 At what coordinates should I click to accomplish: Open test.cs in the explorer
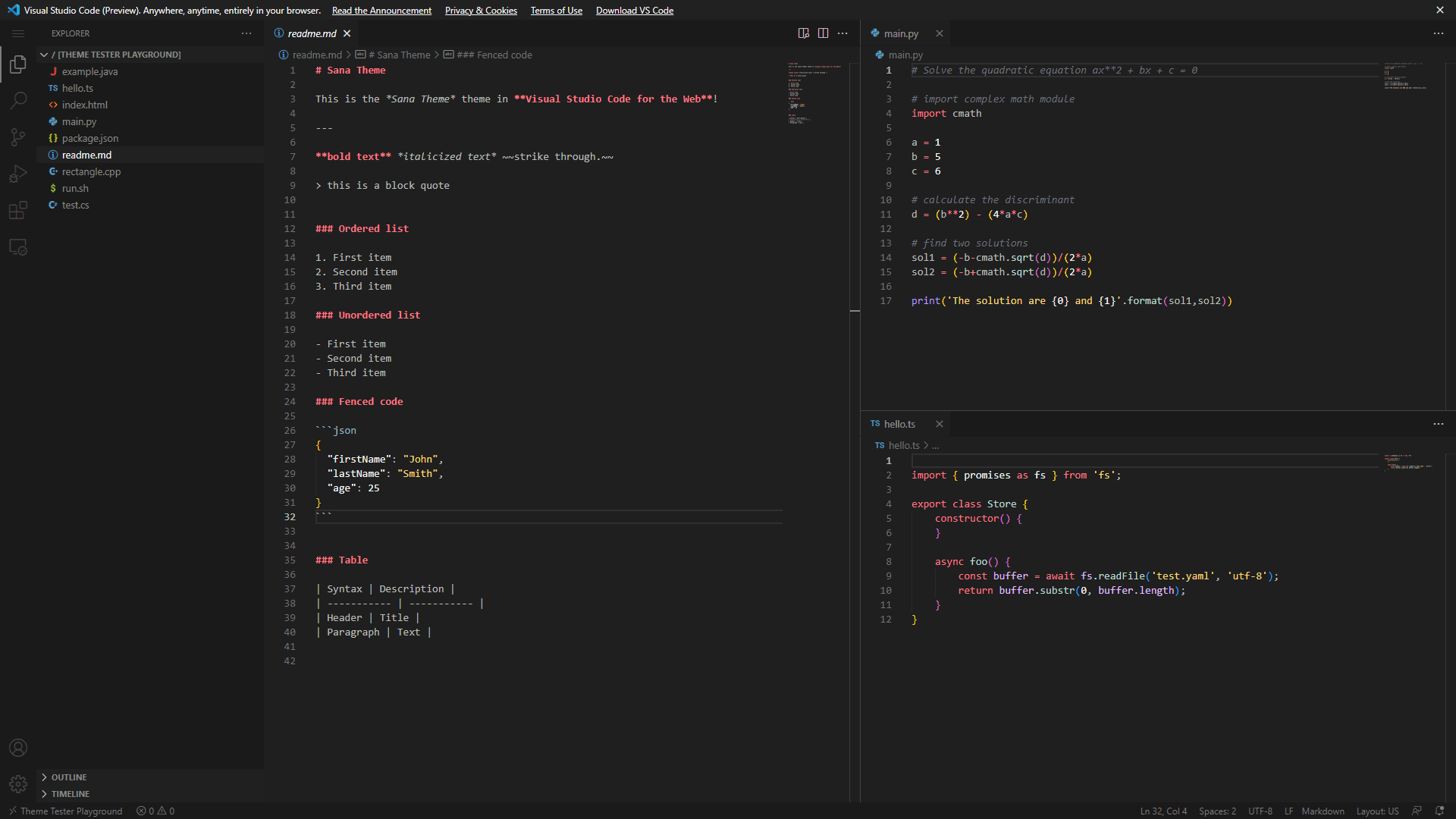point(150,205)
